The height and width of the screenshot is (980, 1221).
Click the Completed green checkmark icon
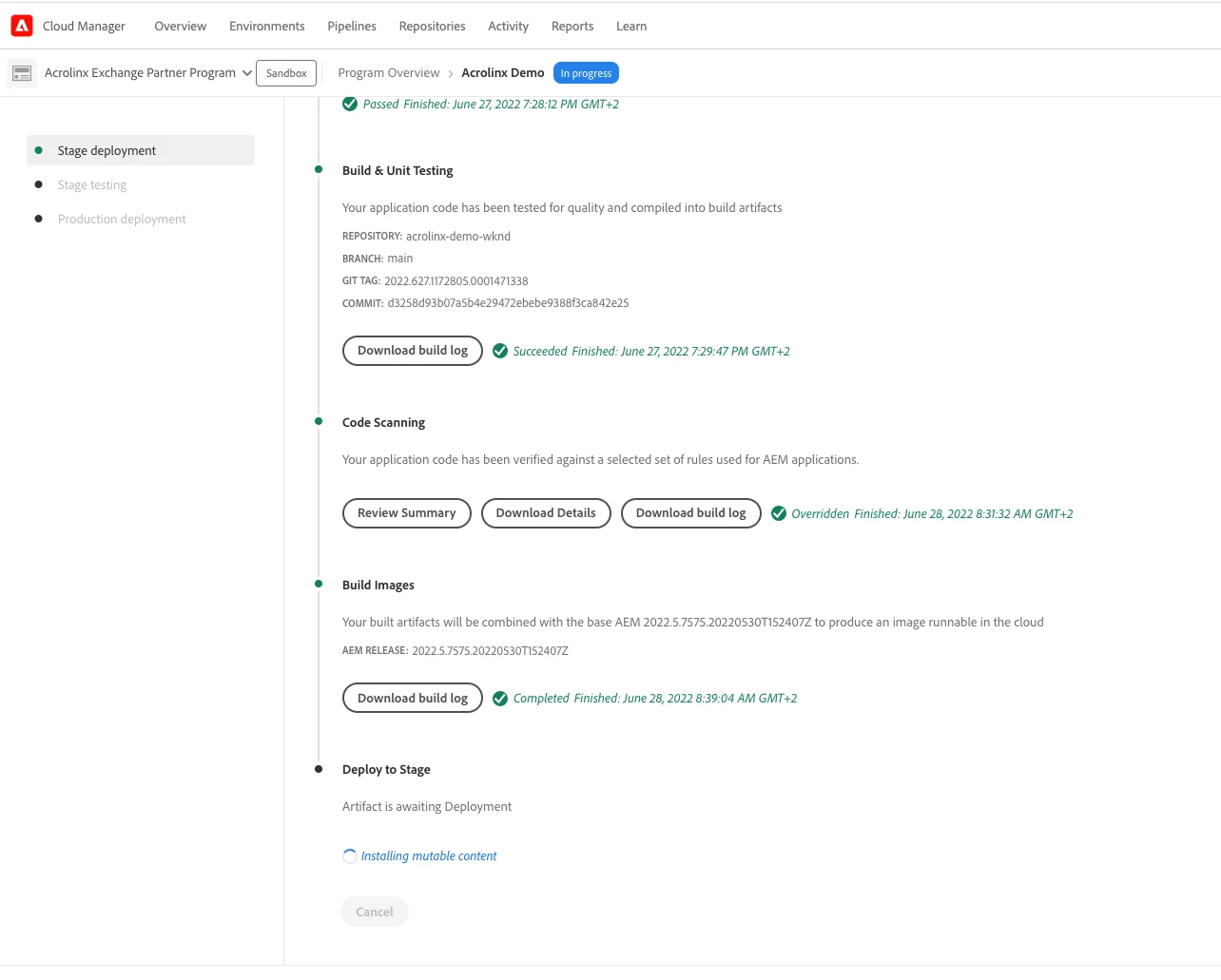pyautogui.click(x=500, y=699)
